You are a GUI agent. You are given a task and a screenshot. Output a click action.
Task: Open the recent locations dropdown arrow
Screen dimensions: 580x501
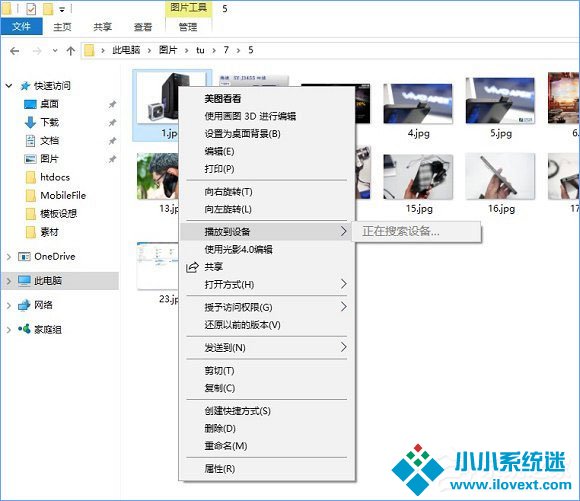(x=55, y=51)
